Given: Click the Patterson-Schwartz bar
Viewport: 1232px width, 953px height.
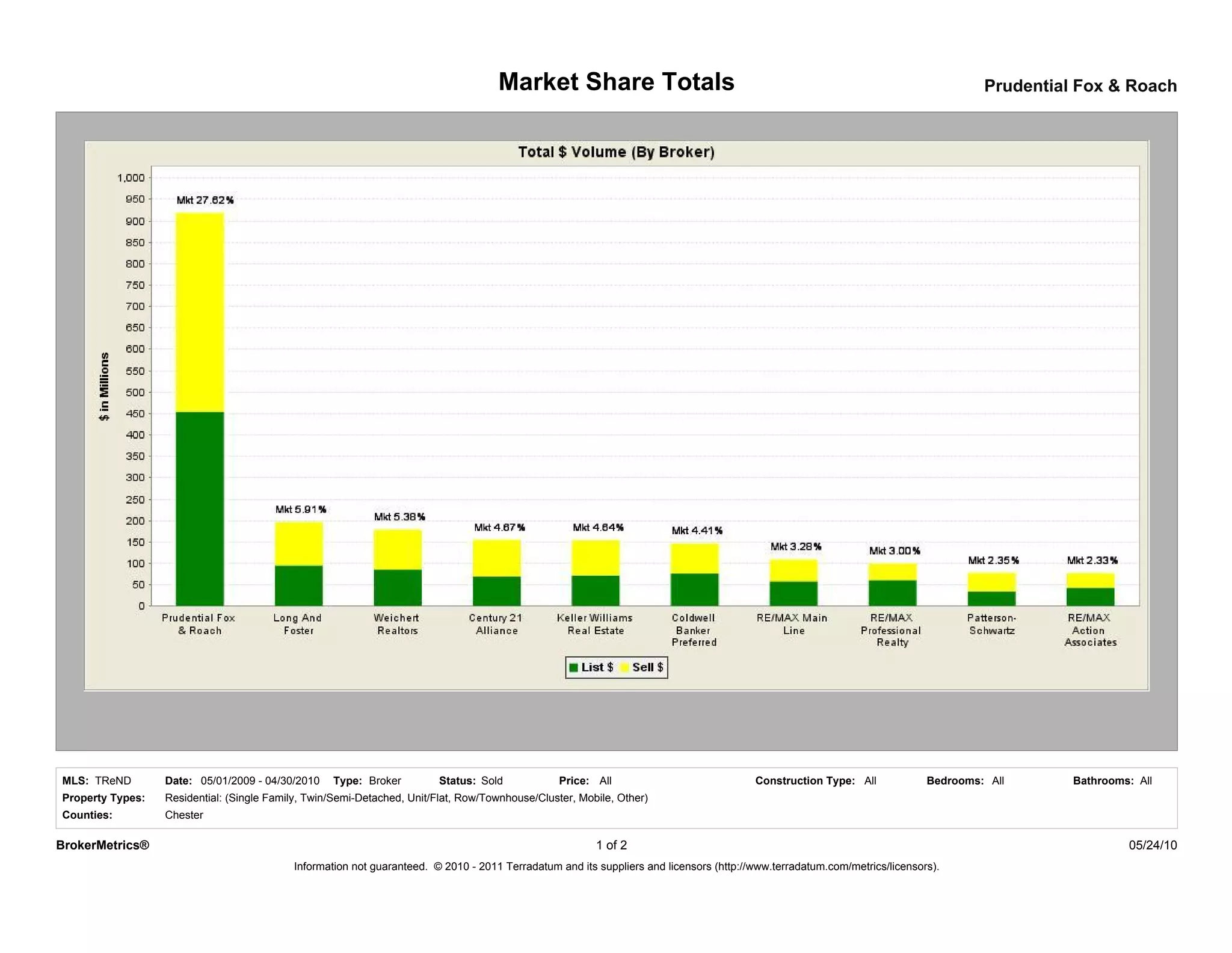Looking at the screenshot, I should (x=991, y=590).
